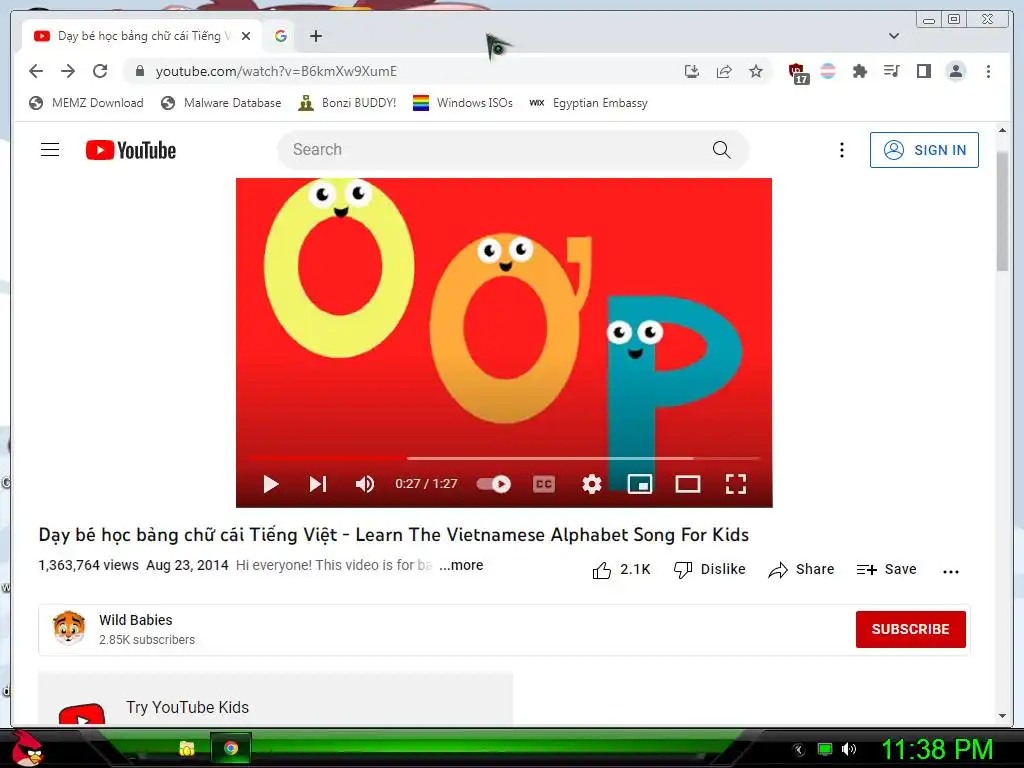Close the Dạy bé học bảng chữ cái tab

click(x=246, y=36)
